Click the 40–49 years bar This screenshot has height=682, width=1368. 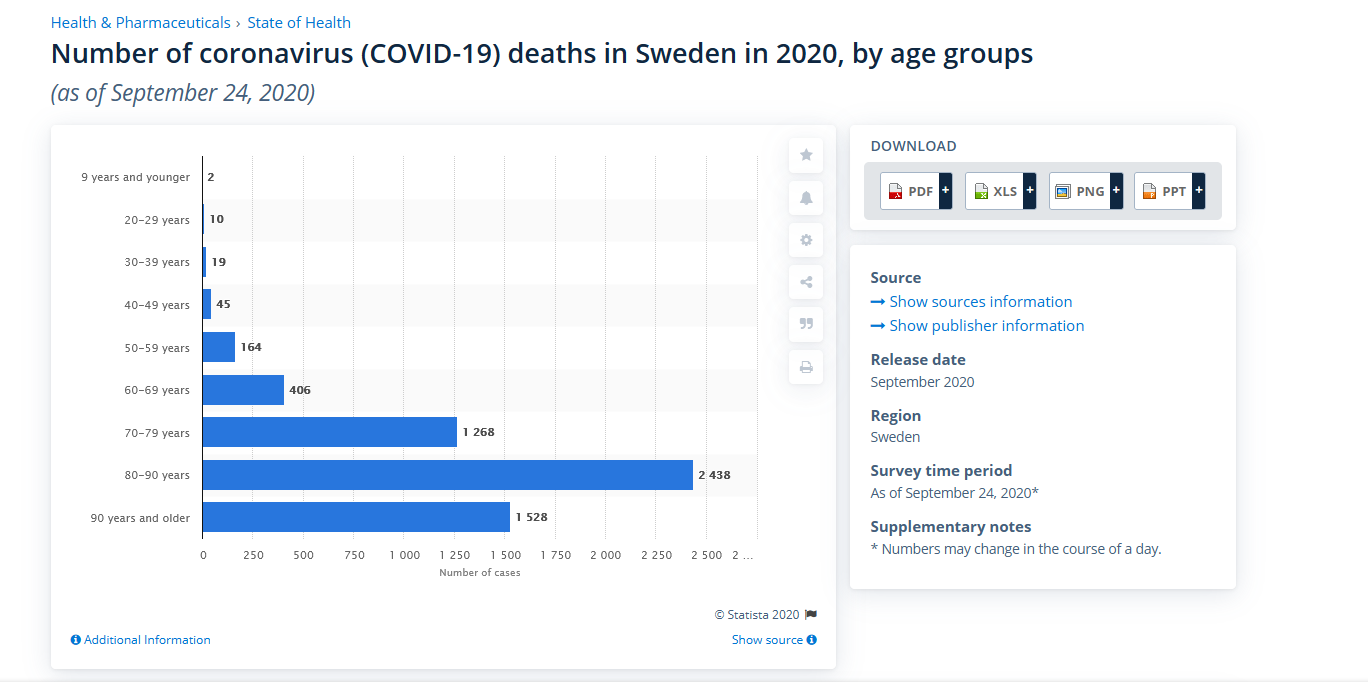207,305
